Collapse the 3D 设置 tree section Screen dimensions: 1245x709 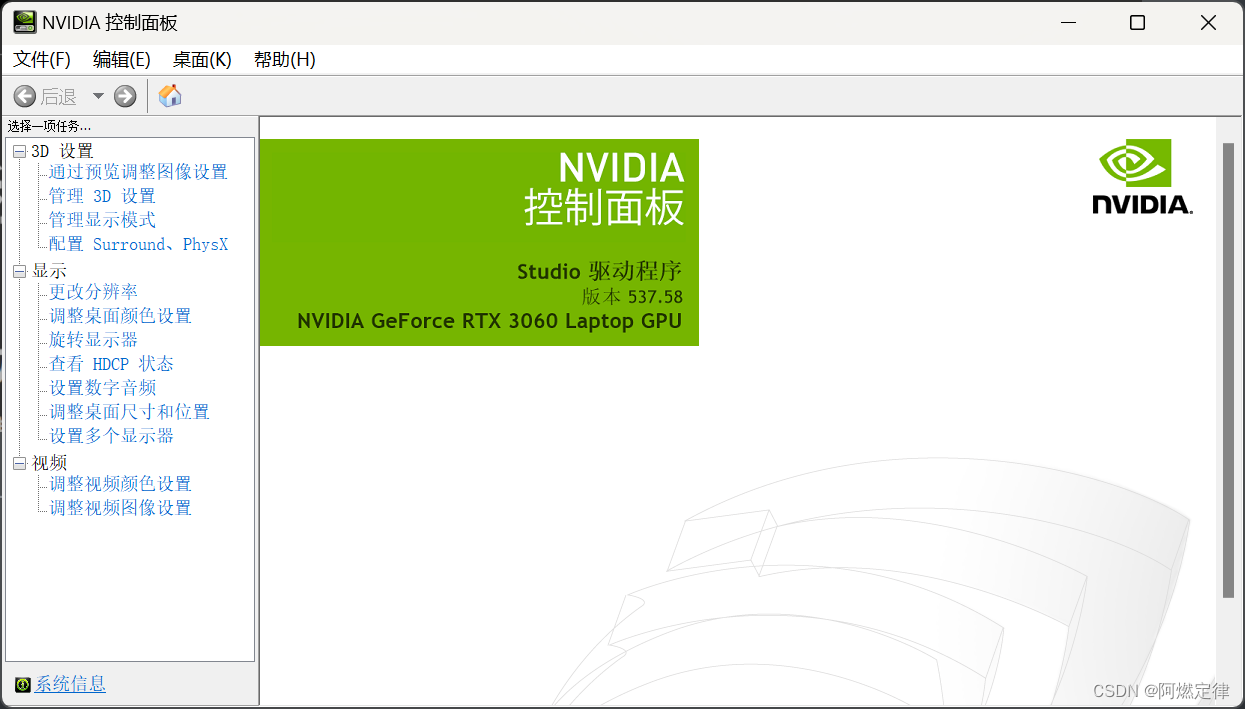tap(18, 150)
